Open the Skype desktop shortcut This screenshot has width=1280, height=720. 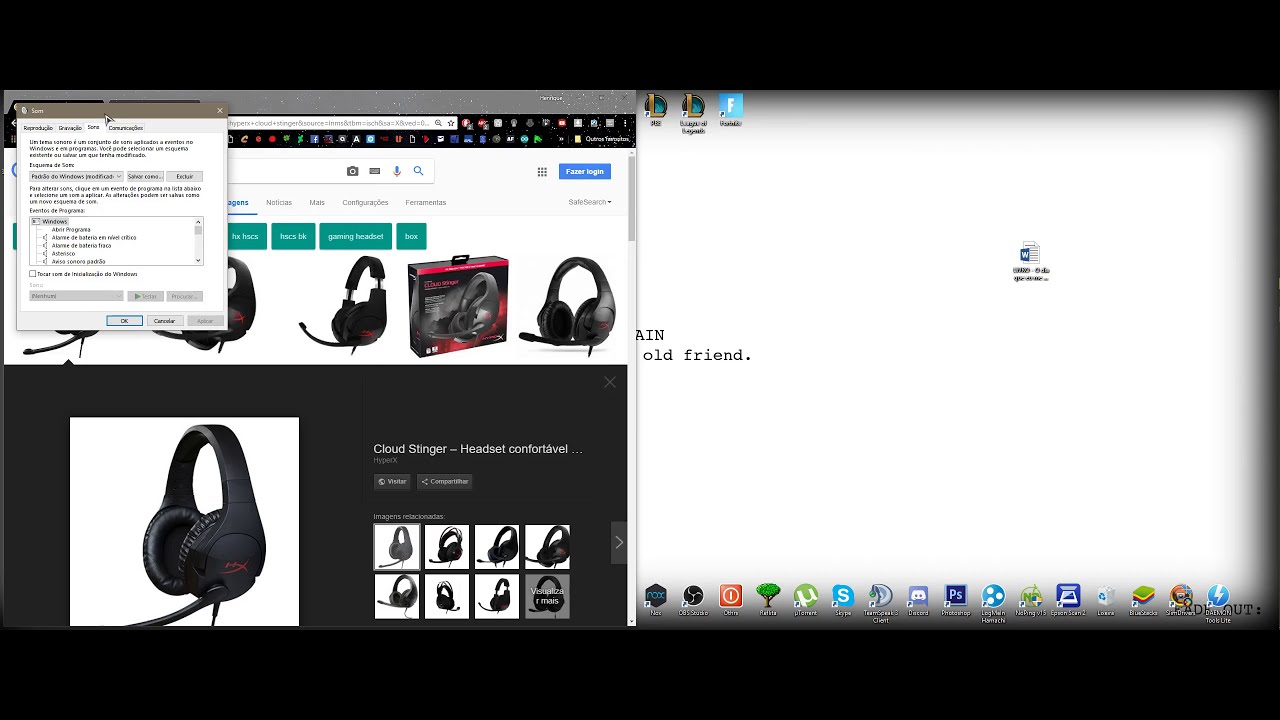843,599
